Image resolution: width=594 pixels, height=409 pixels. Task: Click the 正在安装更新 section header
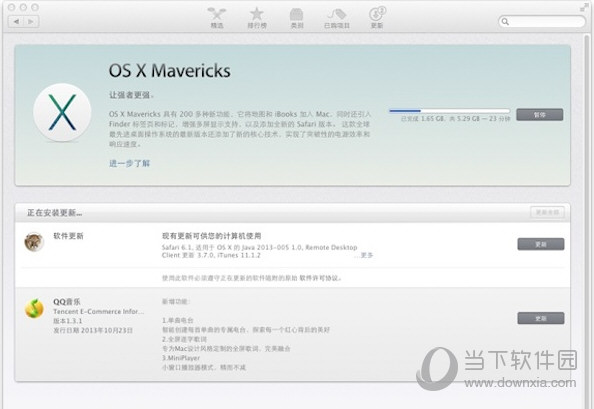55,213
